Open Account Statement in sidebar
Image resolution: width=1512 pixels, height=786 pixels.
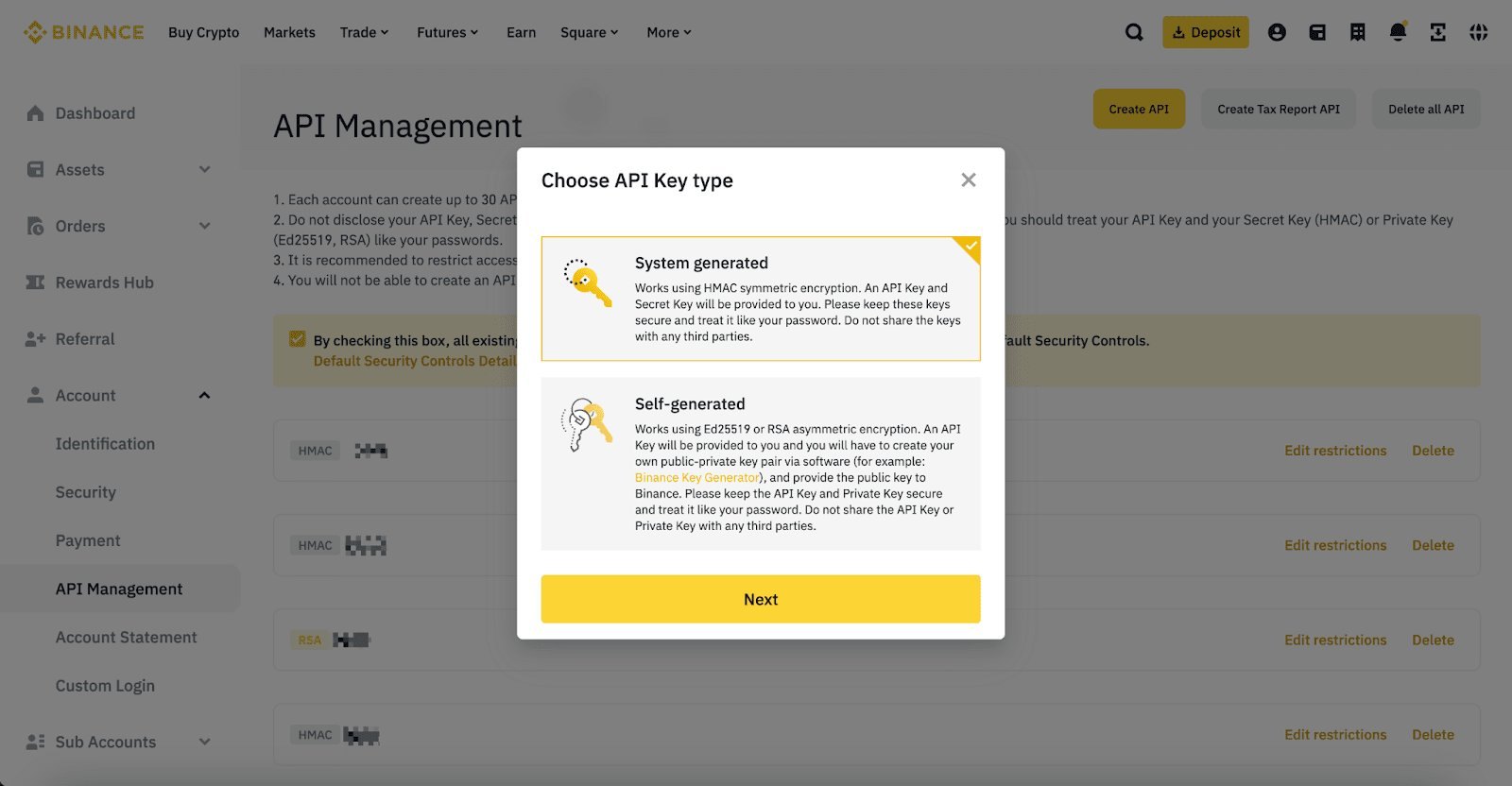pyautogui.click(x=127, y=638)
